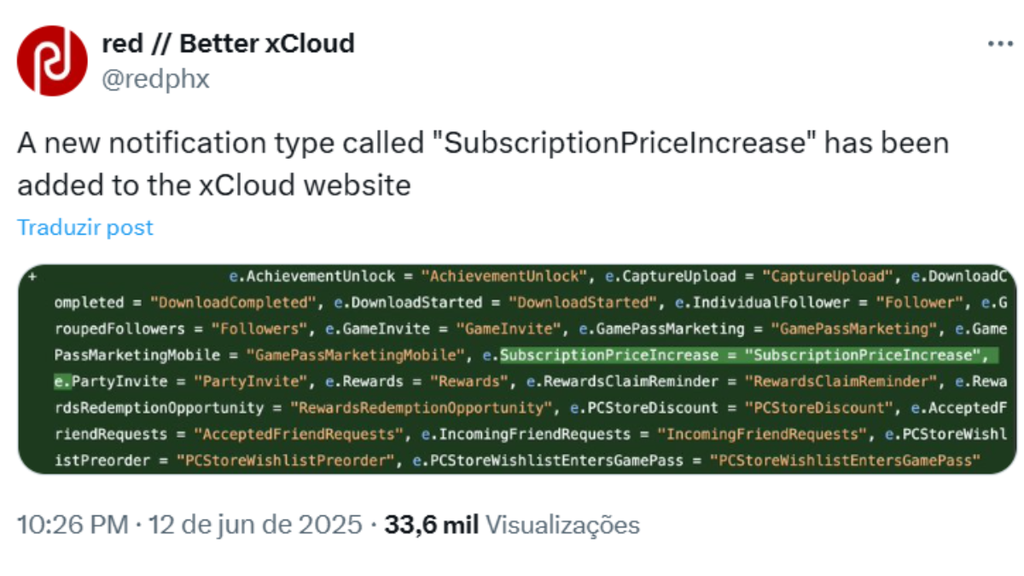Screen dimensions: 1024x576
Task: Click the "Visualizações" label
Action: [x=562, y=524]
